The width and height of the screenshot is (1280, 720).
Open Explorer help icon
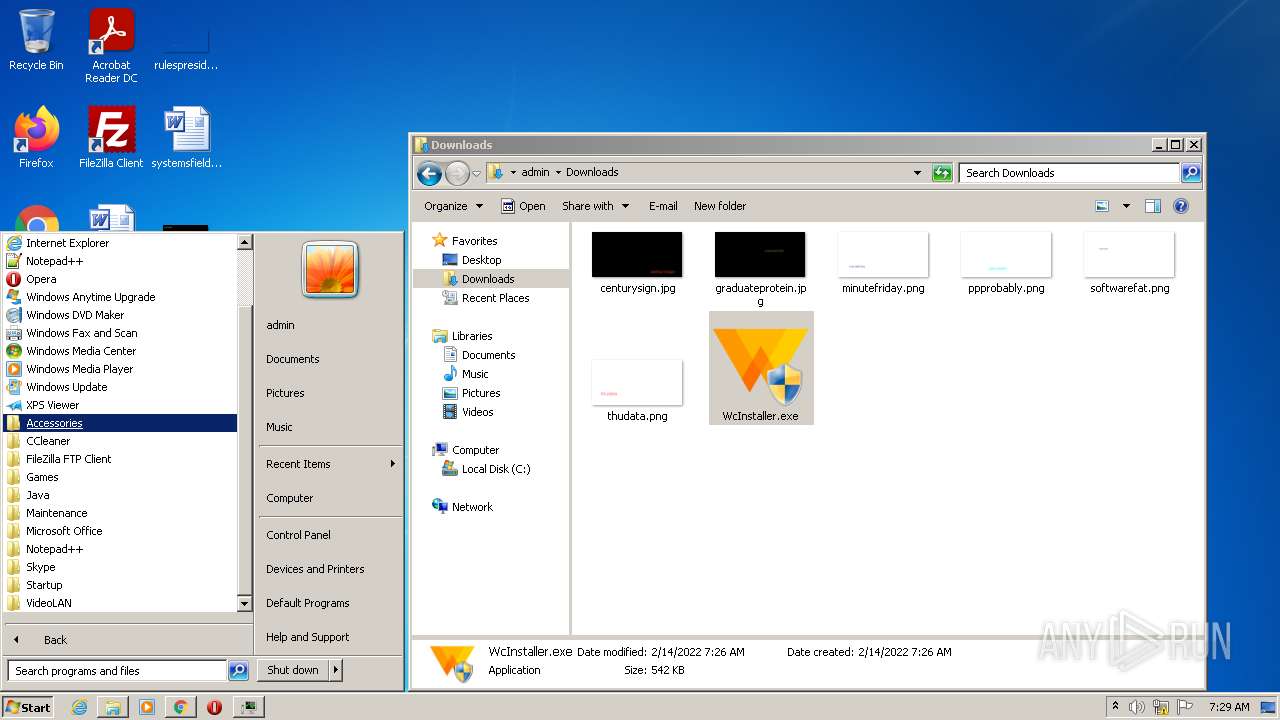click(1180, 206)
